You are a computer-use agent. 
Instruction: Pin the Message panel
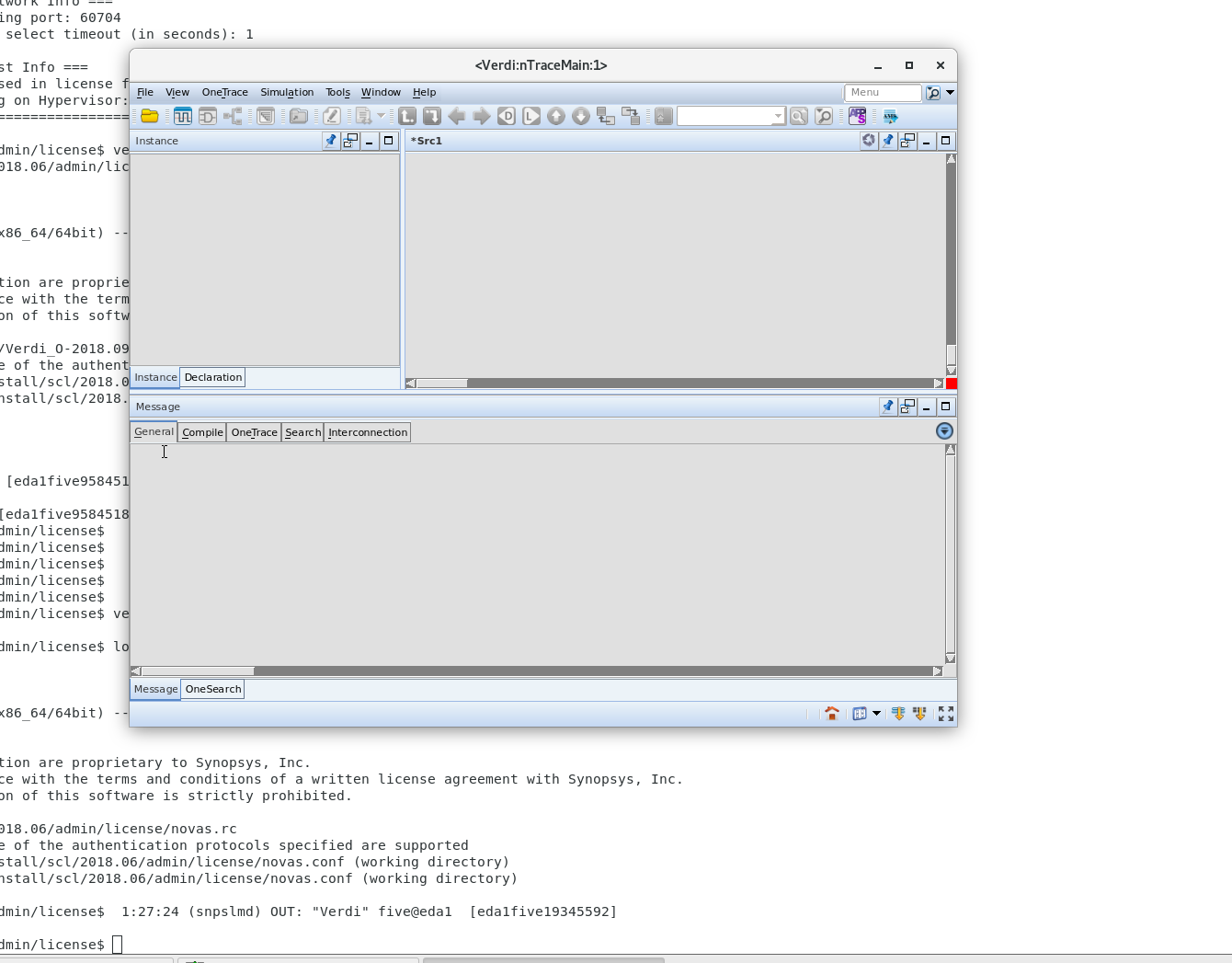pos(888,407)
